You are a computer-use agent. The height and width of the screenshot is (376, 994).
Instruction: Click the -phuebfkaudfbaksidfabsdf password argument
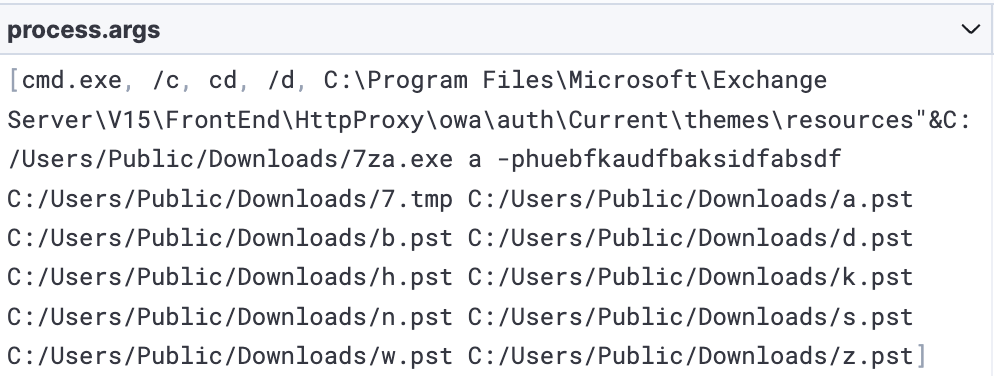click(669, 159)
